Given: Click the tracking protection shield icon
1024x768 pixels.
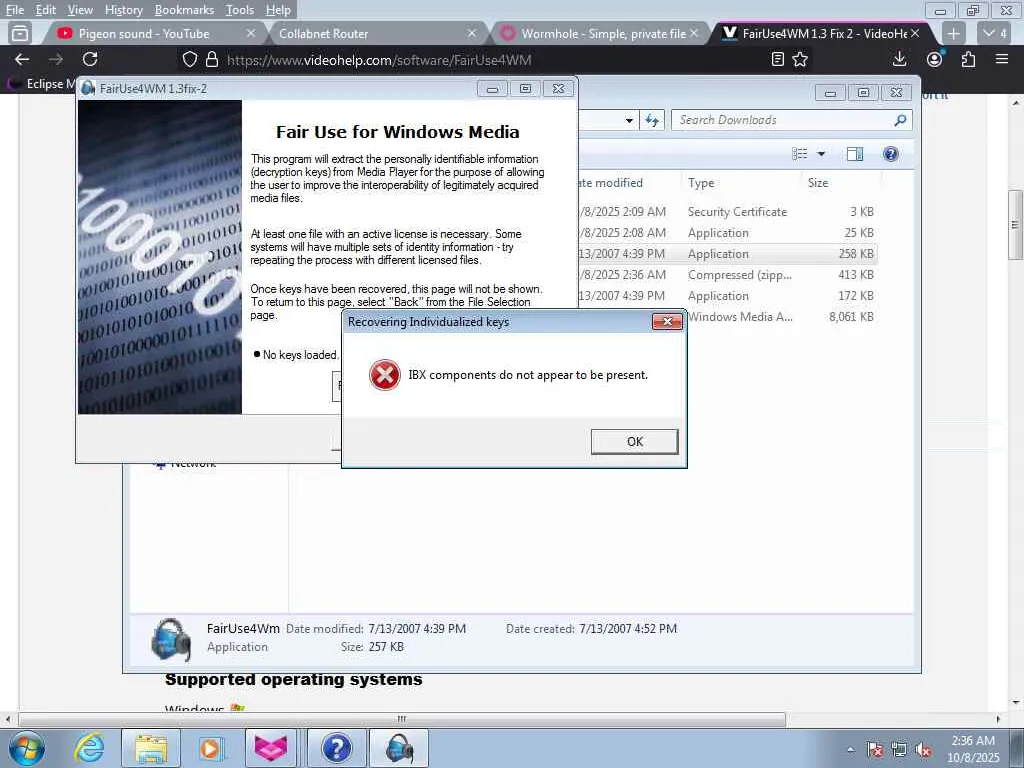Looking at the screenshot, I should (x=189, y=60).
